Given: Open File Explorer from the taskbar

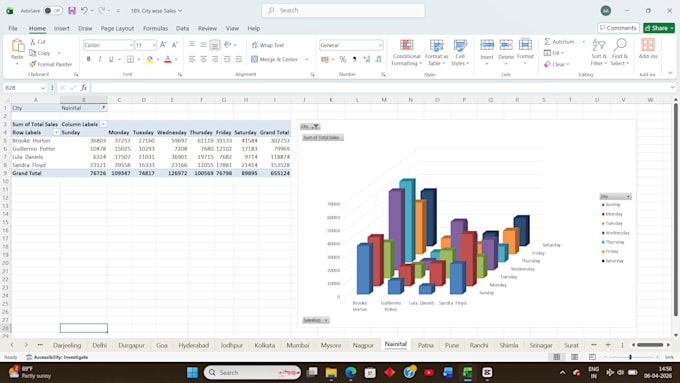Looking at the screenshot, I should click(331, 372).
